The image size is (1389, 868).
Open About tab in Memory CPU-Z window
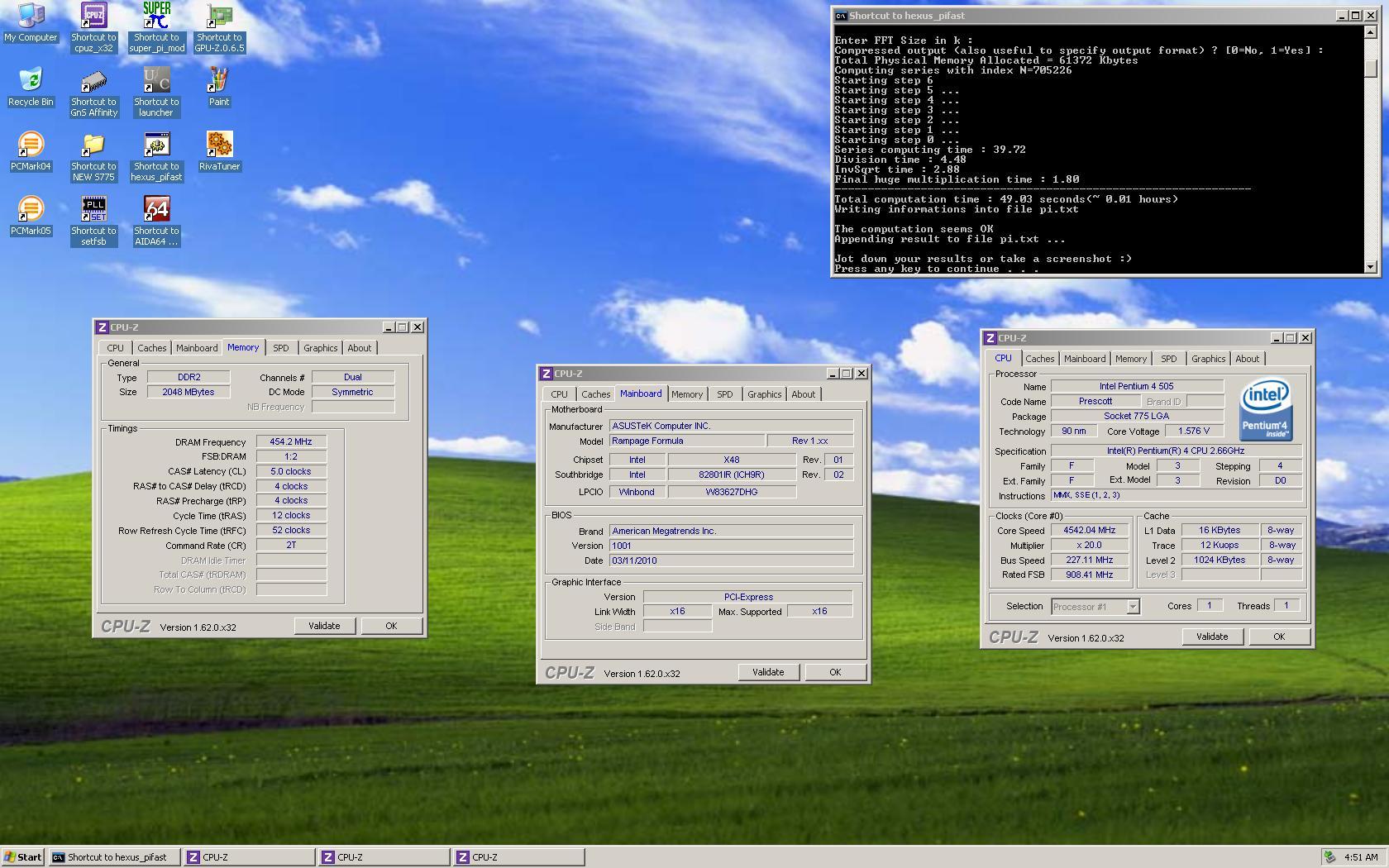coord(359,348)
